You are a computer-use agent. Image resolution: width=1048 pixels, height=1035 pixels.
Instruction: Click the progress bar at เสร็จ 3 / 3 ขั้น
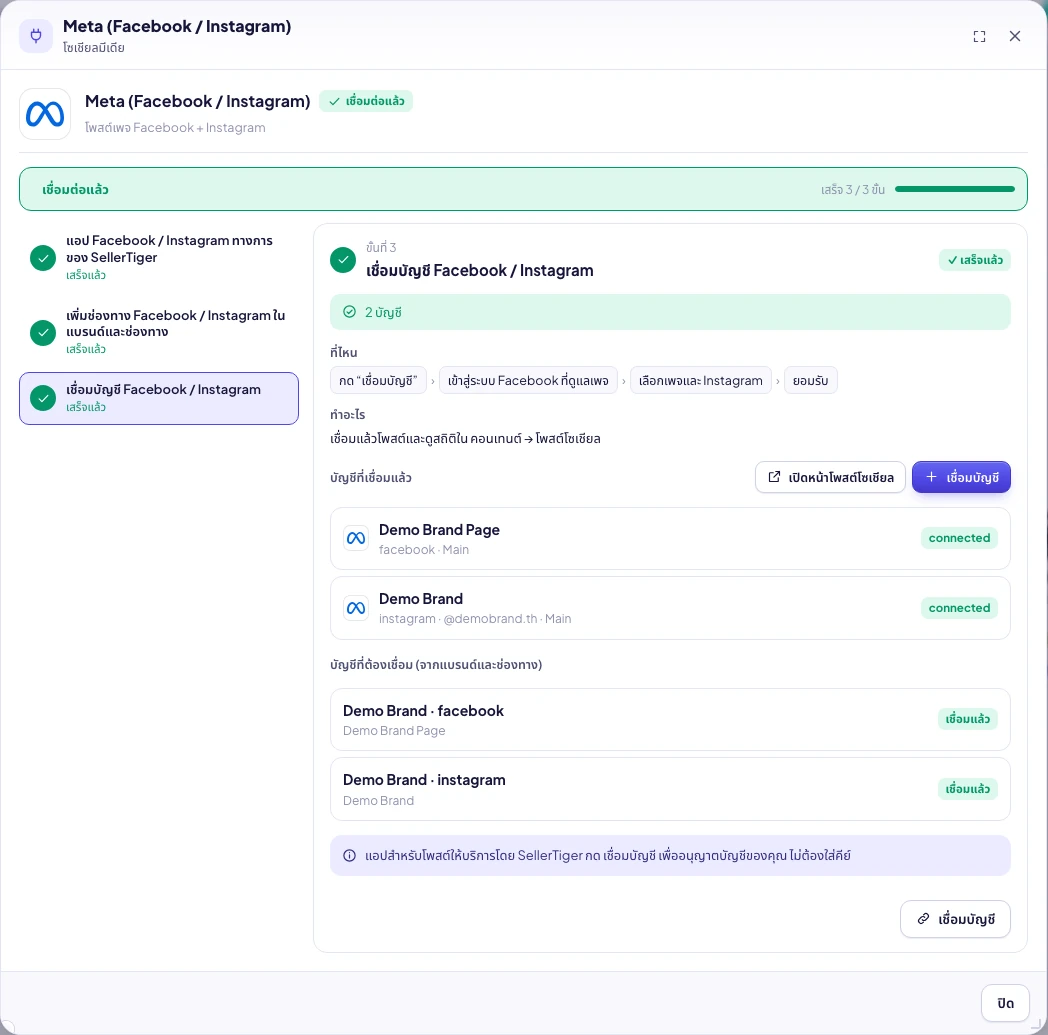(954, 189)
